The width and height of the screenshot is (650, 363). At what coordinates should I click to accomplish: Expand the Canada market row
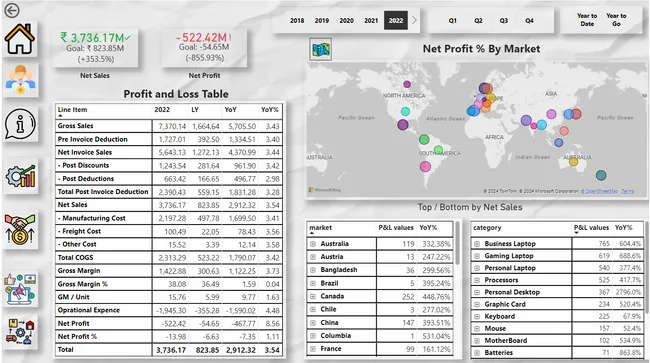point(313,296)
